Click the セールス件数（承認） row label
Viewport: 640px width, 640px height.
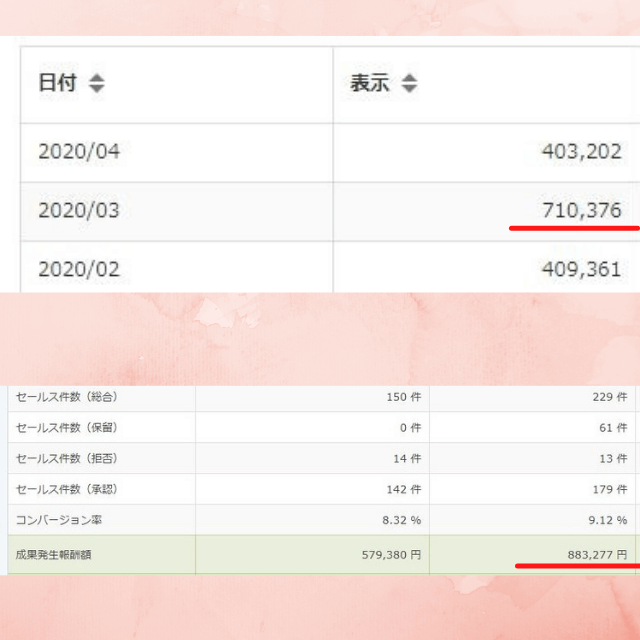[67, 490]
